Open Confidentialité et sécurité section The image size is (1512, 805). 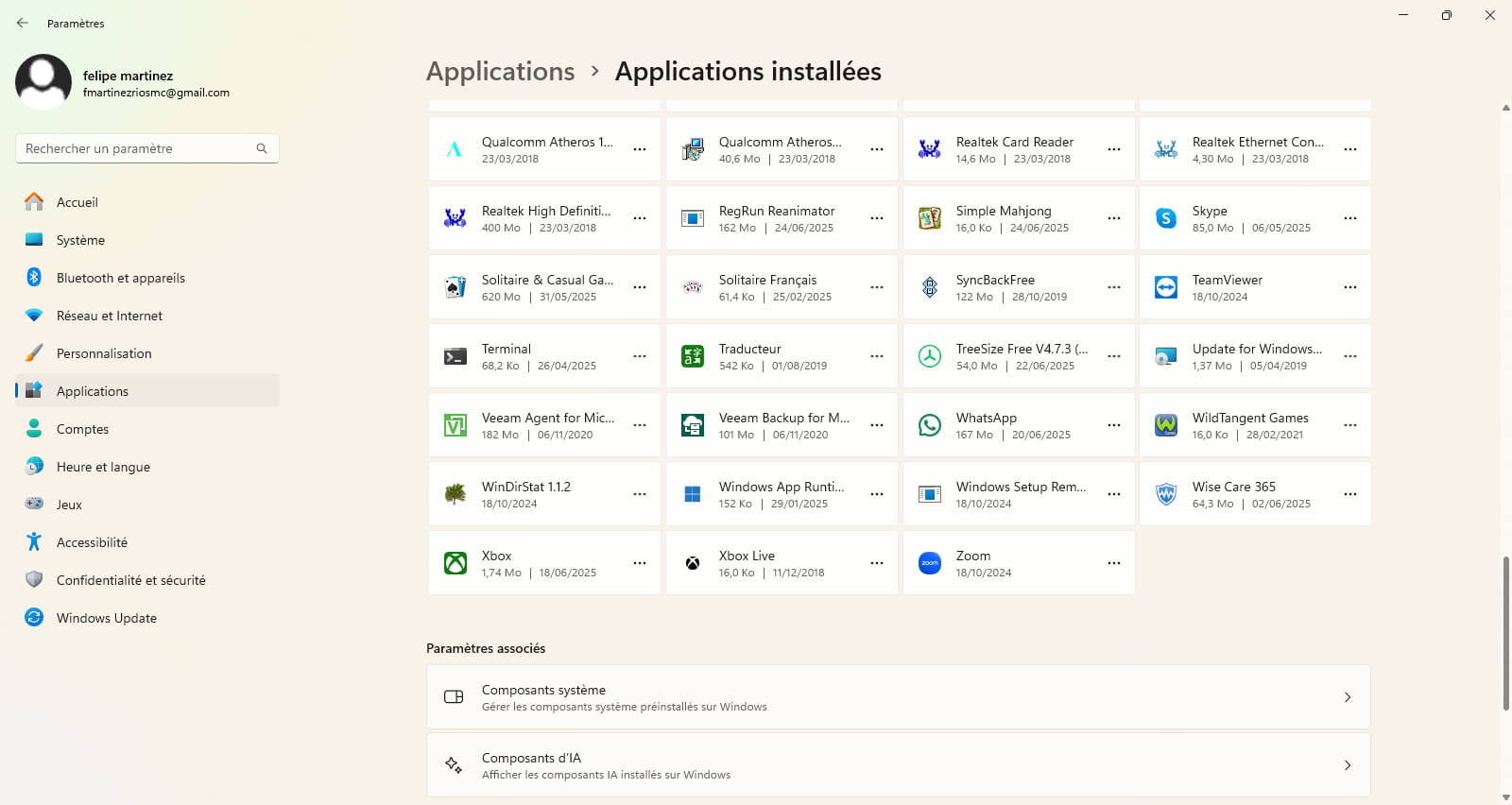147,580
